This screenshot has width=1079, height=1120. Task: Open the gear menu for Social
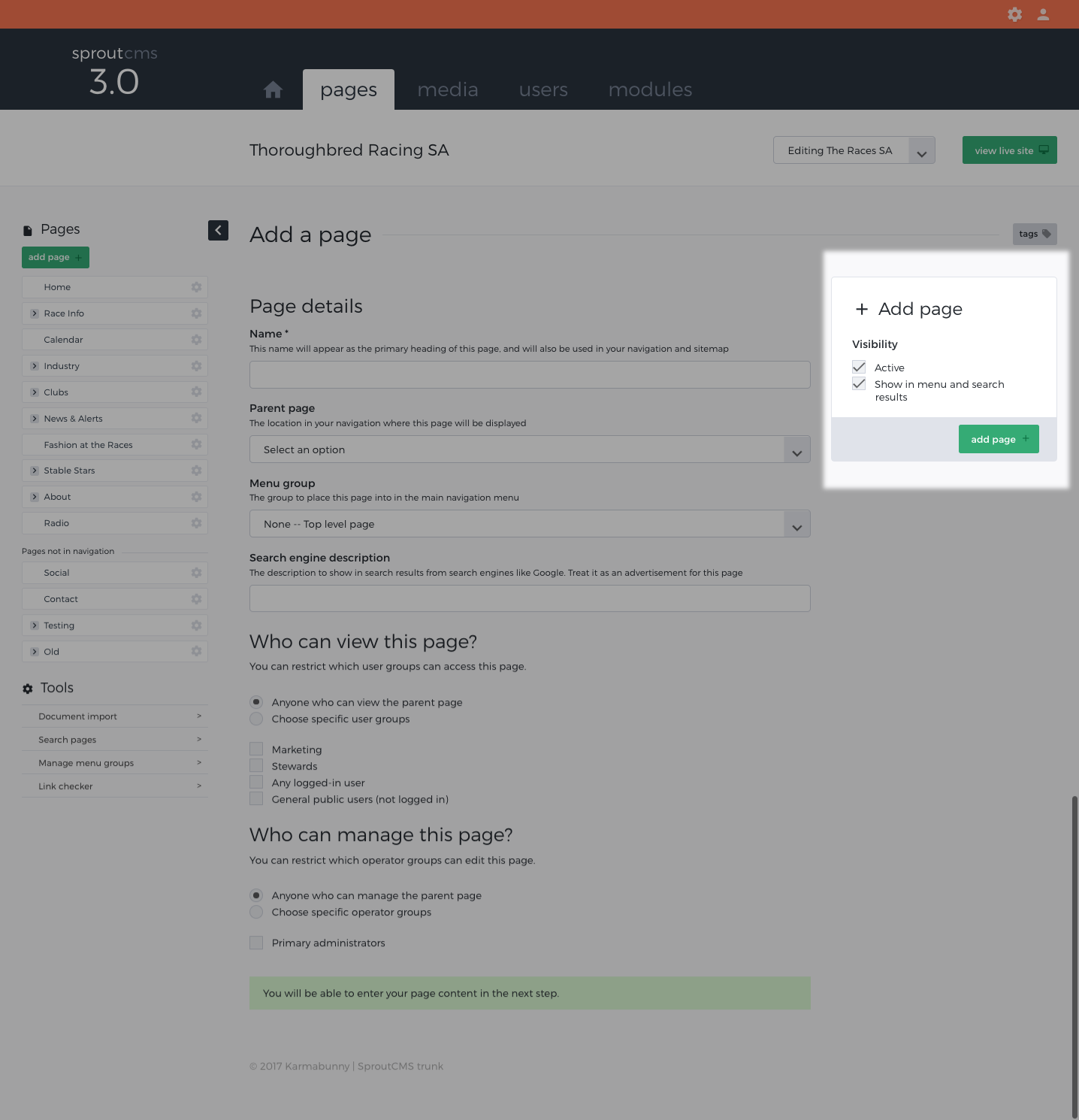[x=196, y=573]
